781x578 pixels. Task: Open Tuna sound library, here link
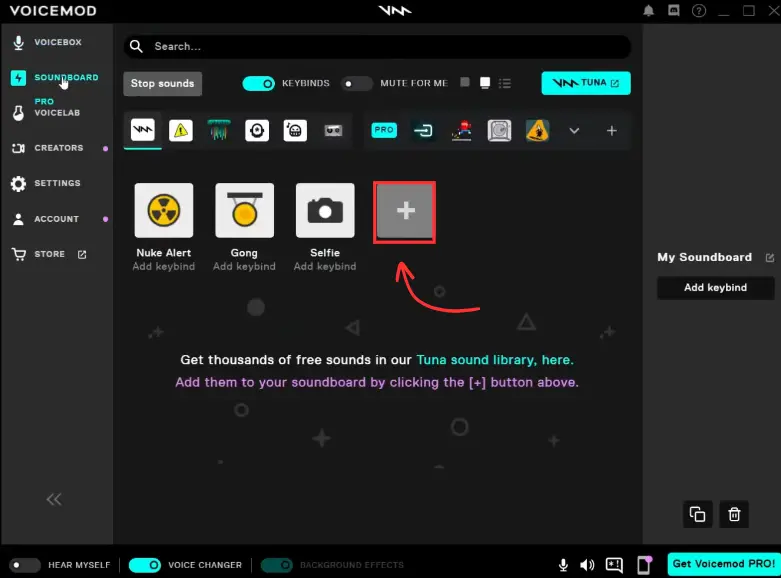click(x=495, y=360)
